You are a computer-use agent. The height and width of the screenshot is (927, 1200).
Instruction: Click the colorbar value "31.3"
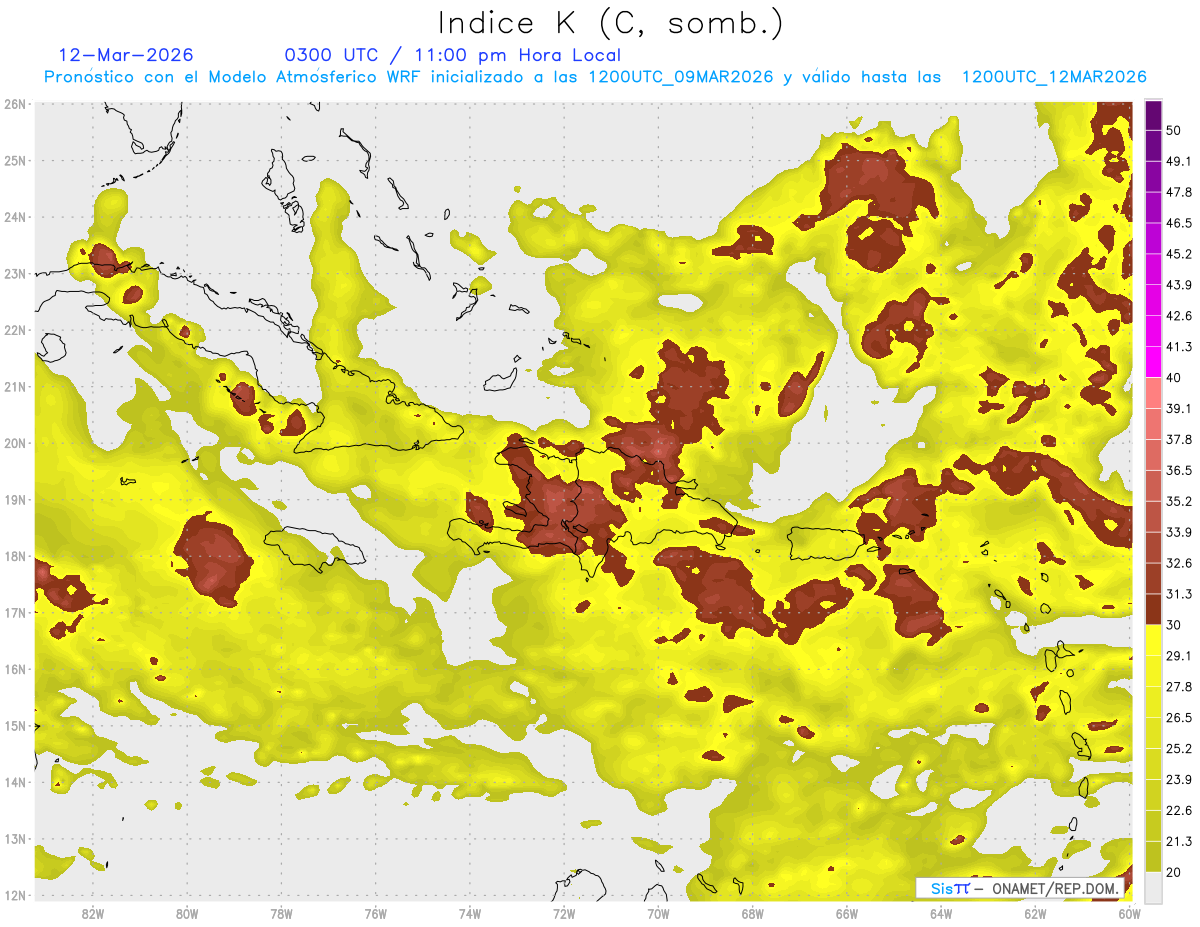[x=1178, y=594]
